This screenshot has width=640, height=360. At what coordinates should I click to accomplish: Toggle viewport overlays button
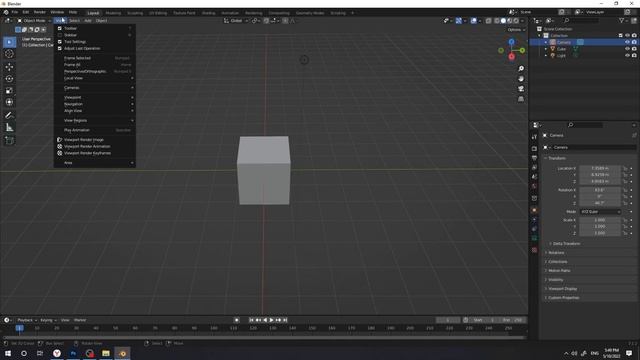[x=473, y=21]
